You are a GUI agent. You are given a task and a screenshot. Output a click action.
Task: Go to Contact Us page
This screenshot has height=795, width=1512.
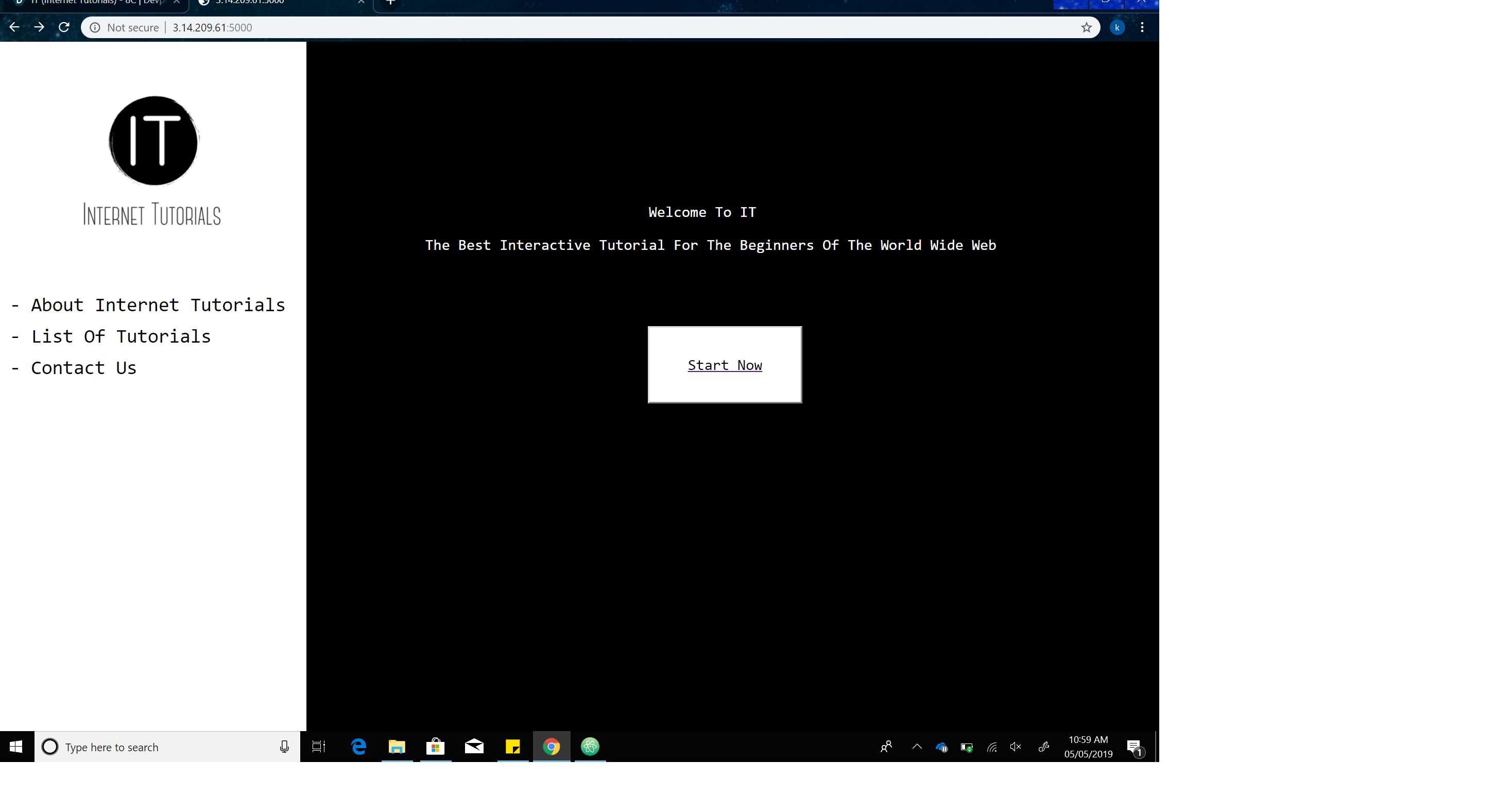coord(83,368)
